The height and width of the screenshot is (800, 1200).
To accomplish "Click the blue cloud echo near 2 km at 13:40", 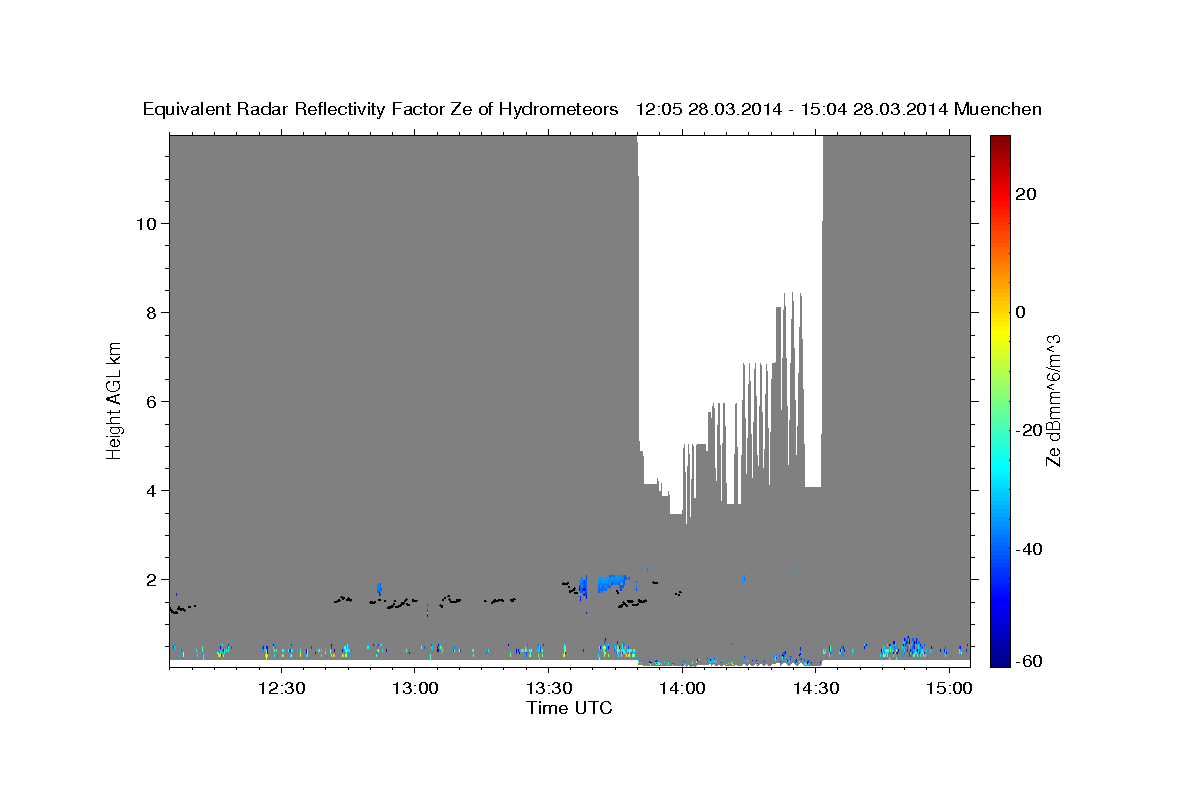I will [610, 582].
